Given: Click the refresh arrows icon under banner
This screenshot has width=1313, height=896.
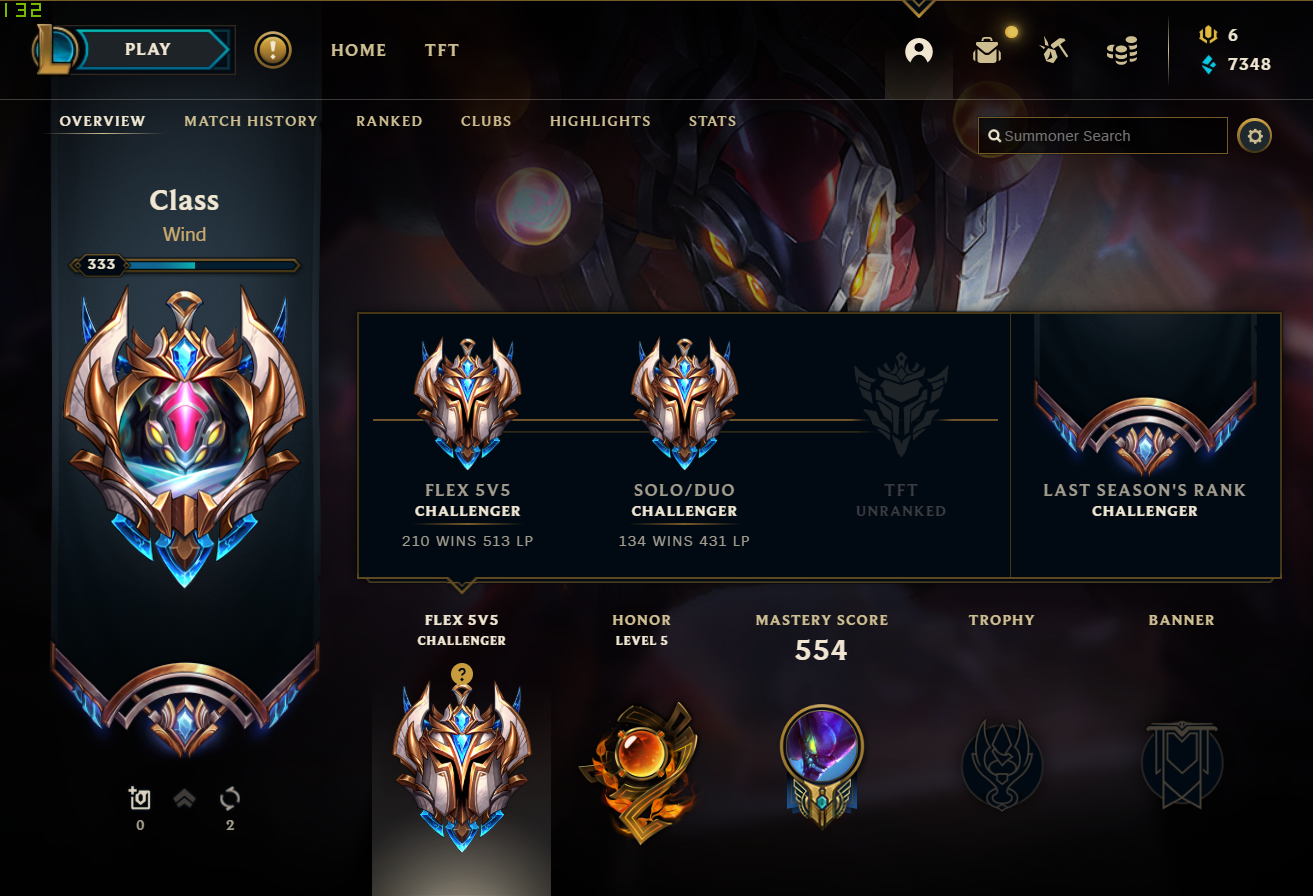Looking at the screenshot, I should tap(230, 799).
